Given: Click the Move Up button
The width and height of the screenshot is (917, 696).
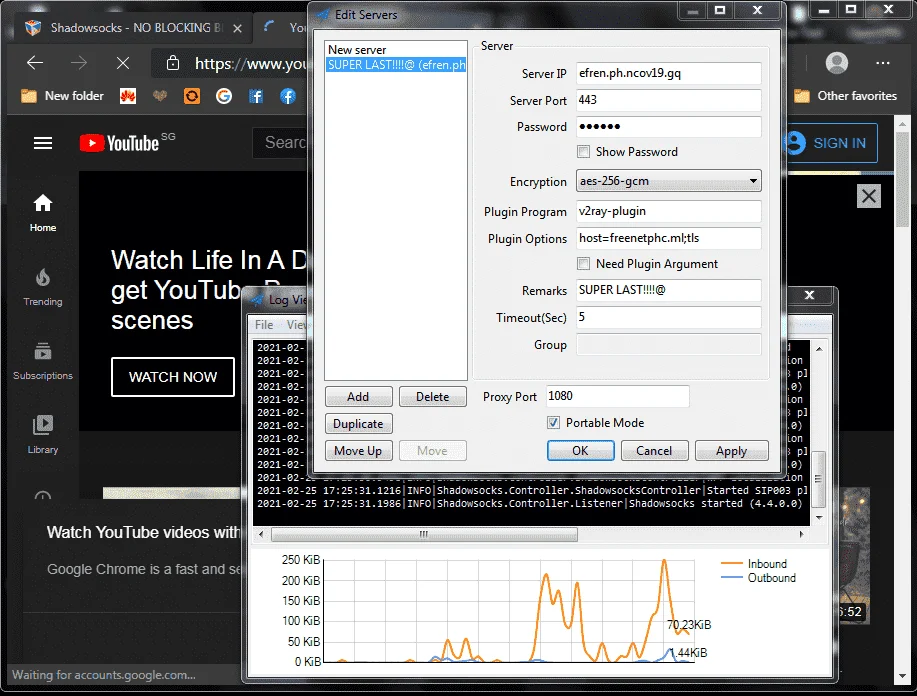Looking at the screenshot, I should [x=358, y=450].
